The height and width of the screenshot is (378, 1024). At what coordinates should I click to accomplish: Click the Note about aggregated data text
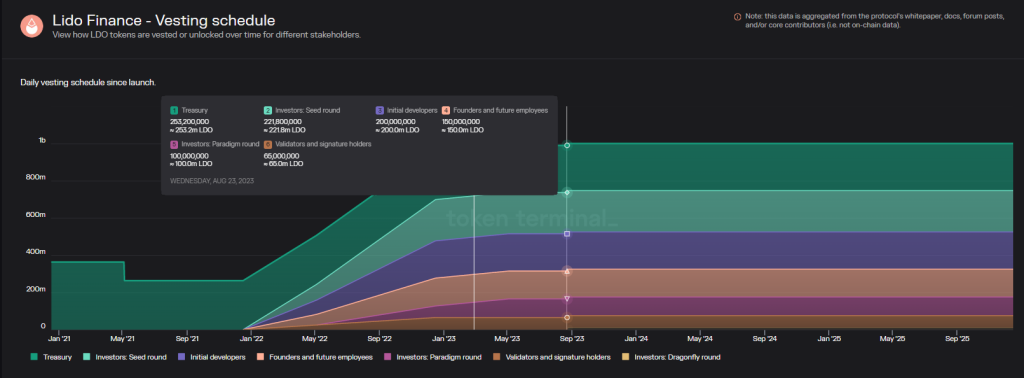(x=874, y=21)
